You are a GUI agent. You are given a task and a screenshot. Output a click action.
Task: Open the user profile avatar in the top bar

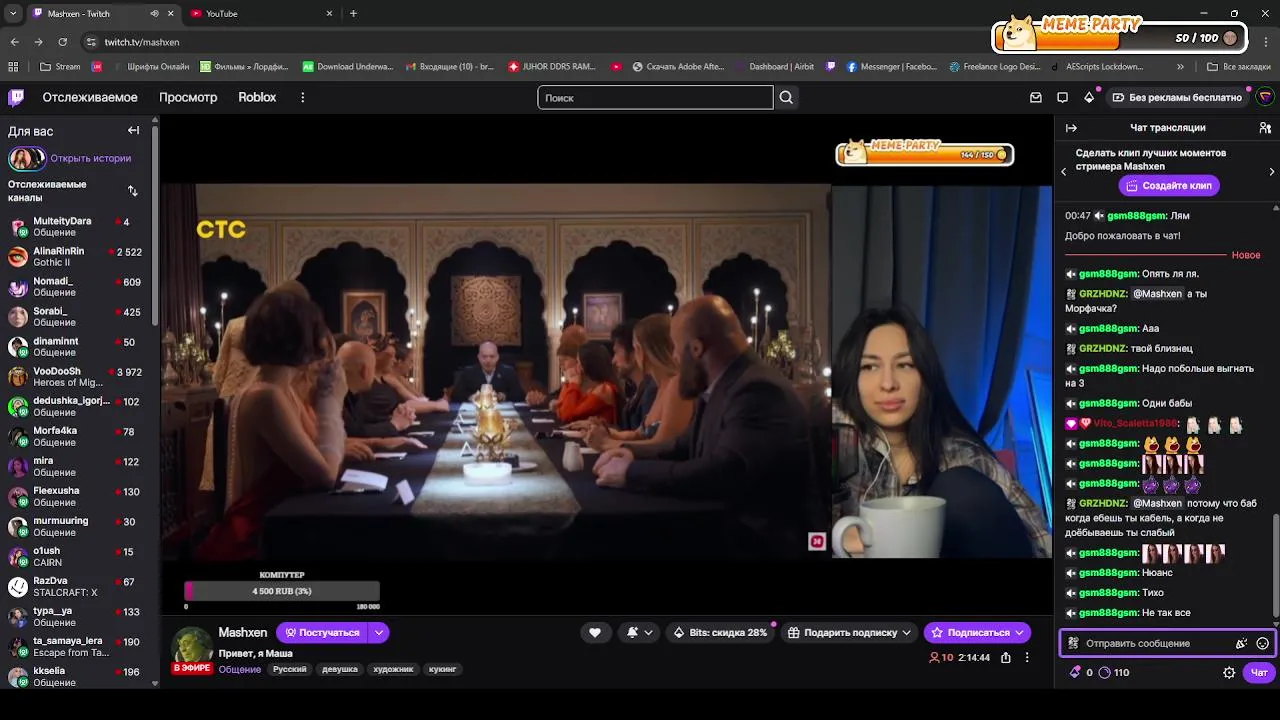[x=1265, y=97]
